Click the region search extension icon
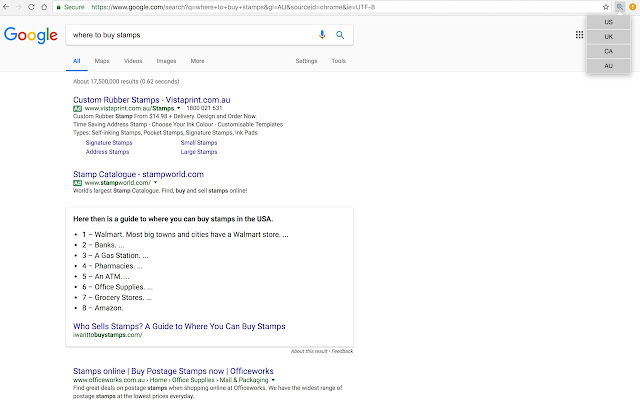The image size is (640, 400). (x=620, y=7)
